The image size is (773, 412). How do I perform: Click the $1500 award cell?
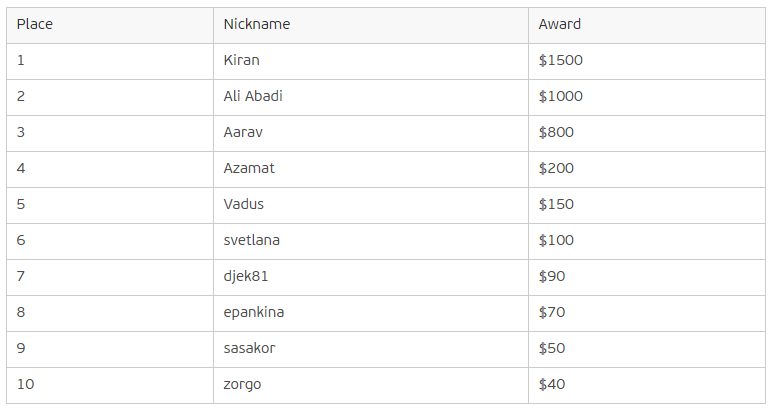click(647, 61)
